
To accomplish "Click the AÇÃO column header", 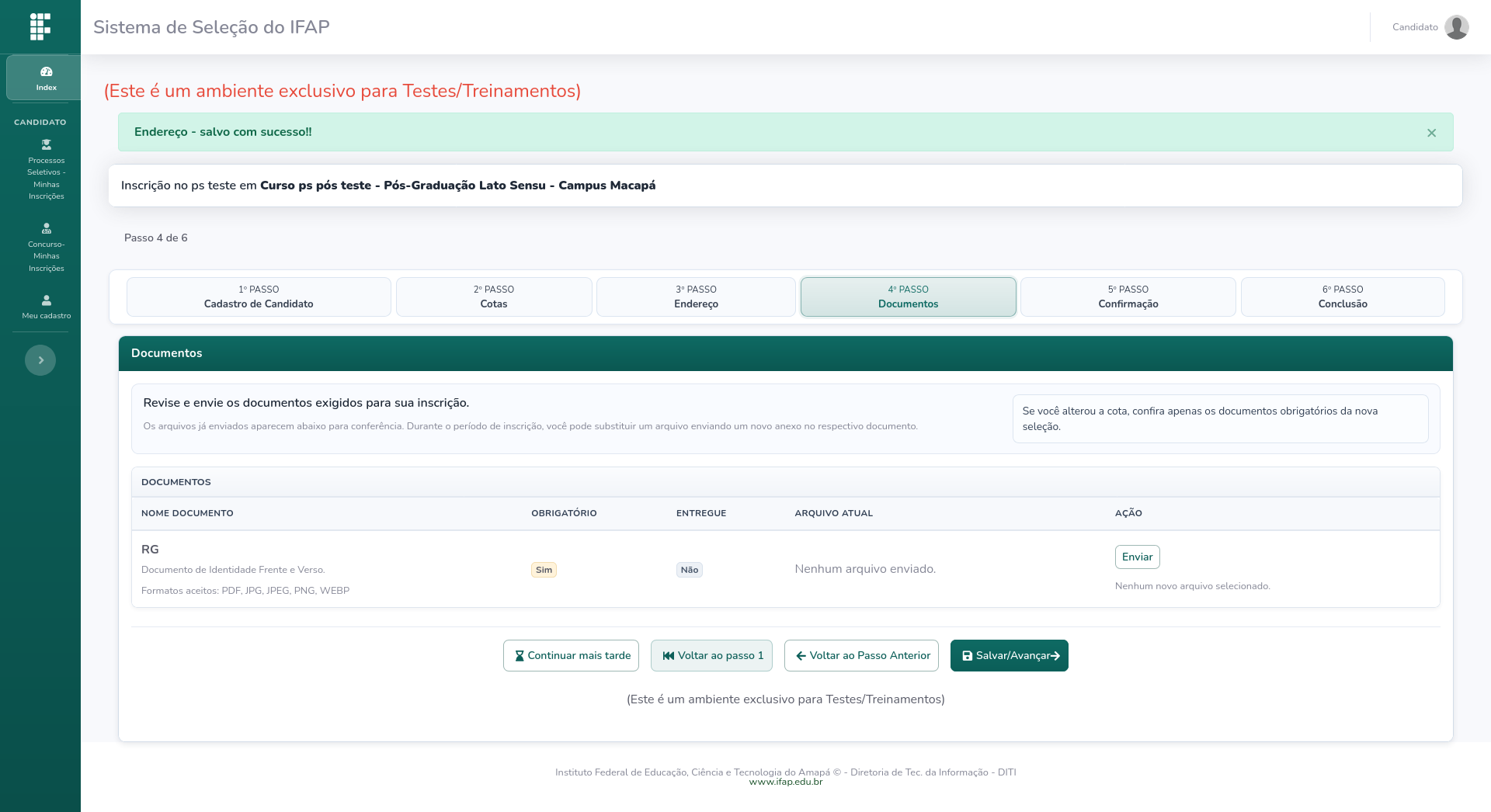I will click(1128, 513).
